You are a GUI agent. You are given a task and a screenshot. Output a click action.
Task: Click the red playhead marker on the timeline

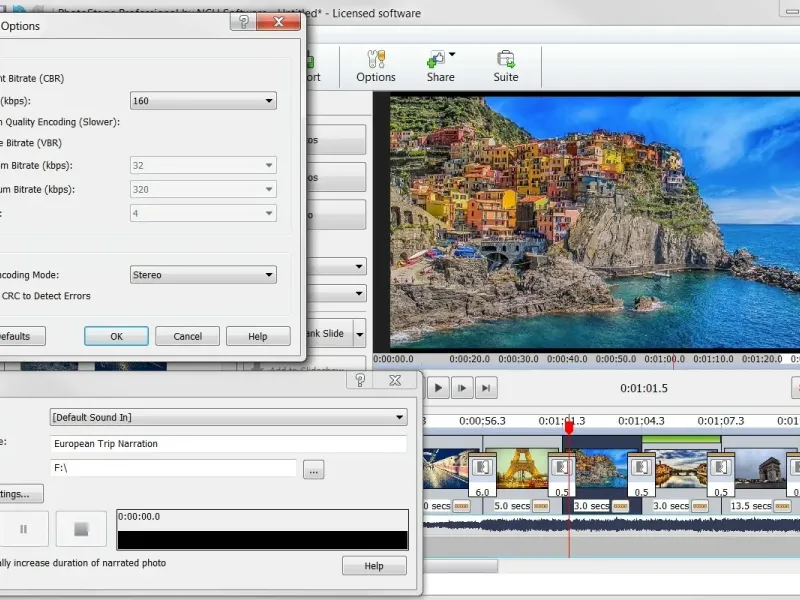(x=569, y=427)
